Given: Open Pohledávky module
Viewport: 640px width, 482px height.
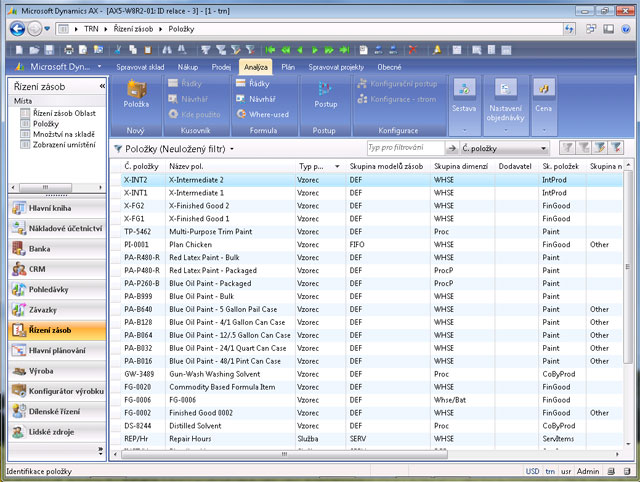Looking at the screenshot, I should tap(57, 290).
